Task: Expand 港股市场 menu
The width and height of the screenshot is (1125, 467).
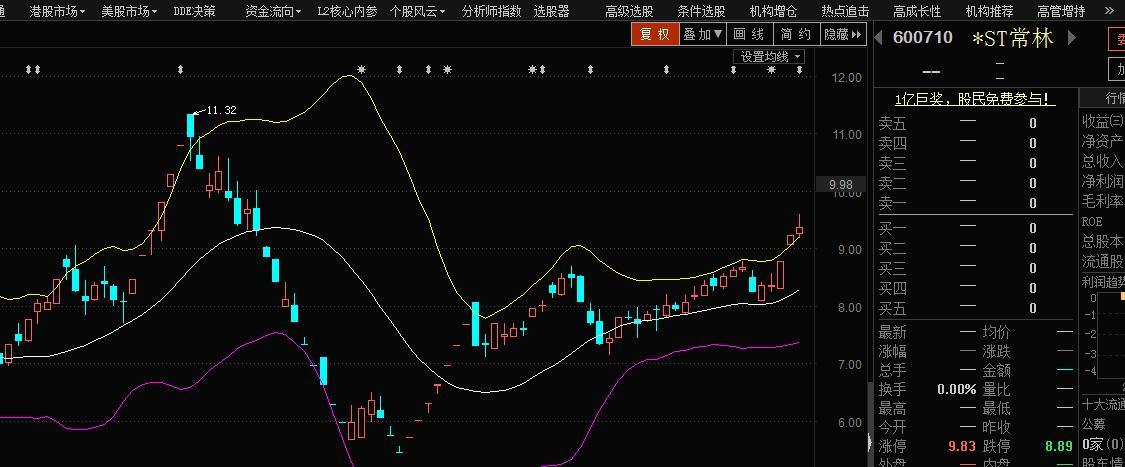Action: pos(57,11)
